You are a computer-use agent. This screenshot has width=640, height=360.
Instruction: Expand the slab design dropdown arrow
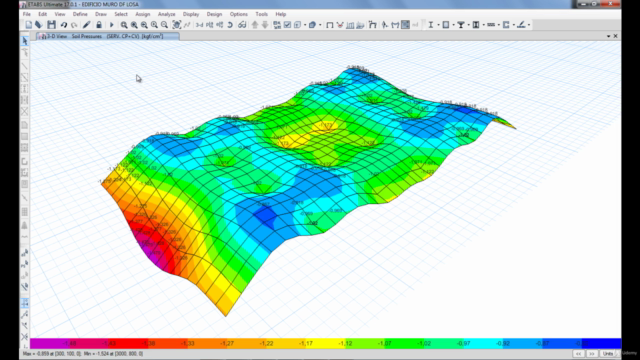point(498,25)
